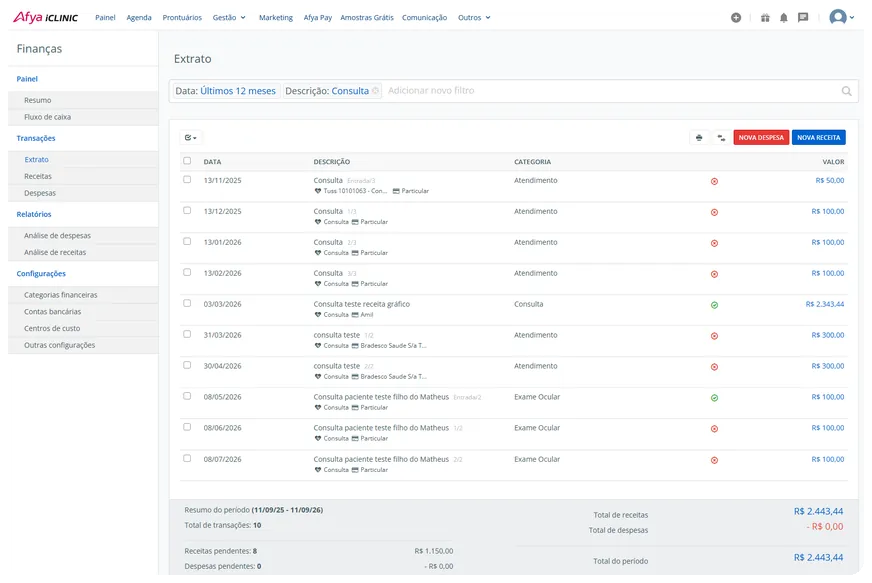Open the chat messages icon
The image size is (872, 583).
pos(803,18)
